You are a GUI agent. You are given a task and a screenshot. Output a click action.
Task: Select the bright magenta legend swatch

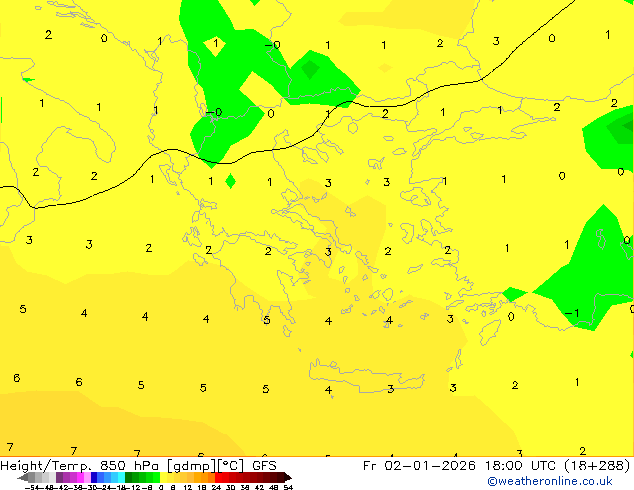pyautogui.click(x=80, y=478)
